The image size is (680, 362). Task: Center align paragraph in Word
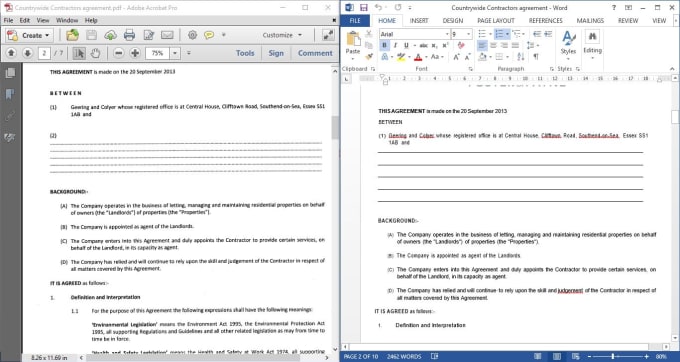click(x=494, y=45)
